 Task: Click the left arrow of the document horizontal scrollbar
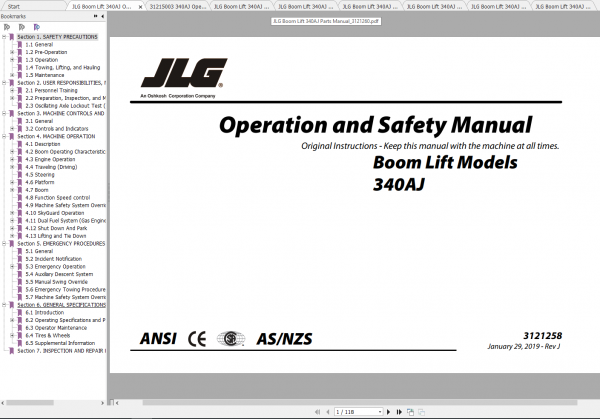(117, 403)
